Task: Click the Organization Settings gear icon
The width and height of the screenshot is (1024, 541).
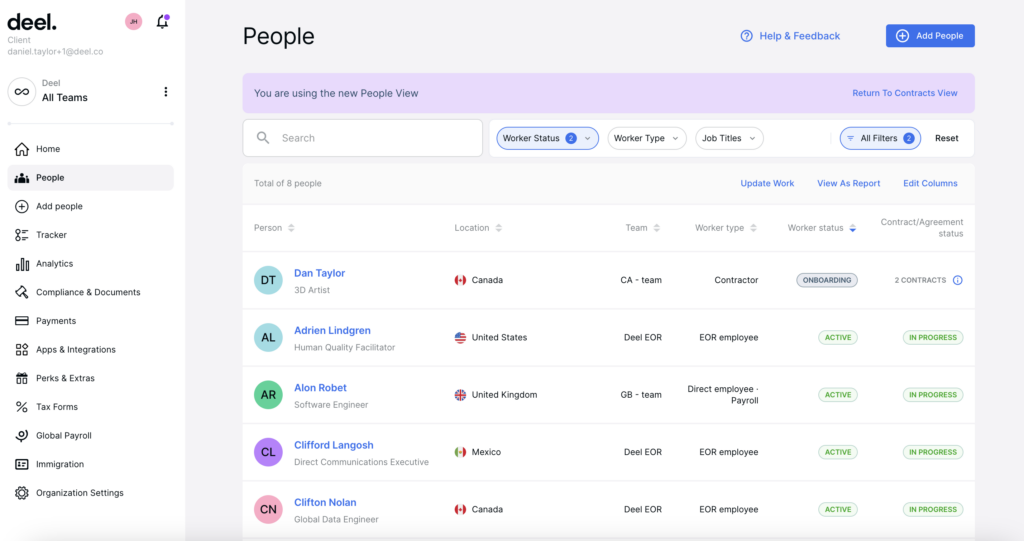Action: tap(22, 493)
